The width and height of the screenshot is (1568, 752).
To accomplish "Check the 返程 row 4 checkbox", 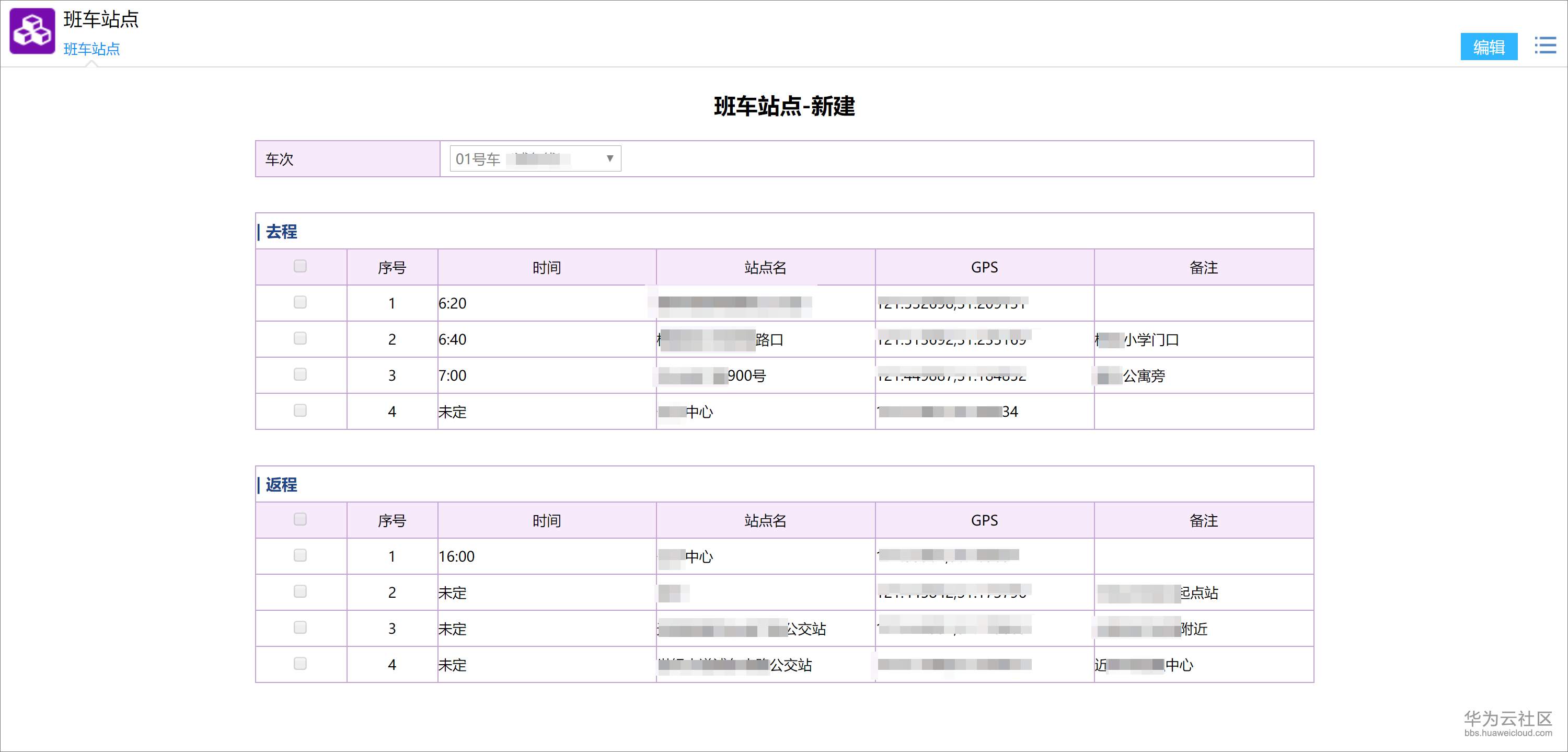I will point(300,664).
